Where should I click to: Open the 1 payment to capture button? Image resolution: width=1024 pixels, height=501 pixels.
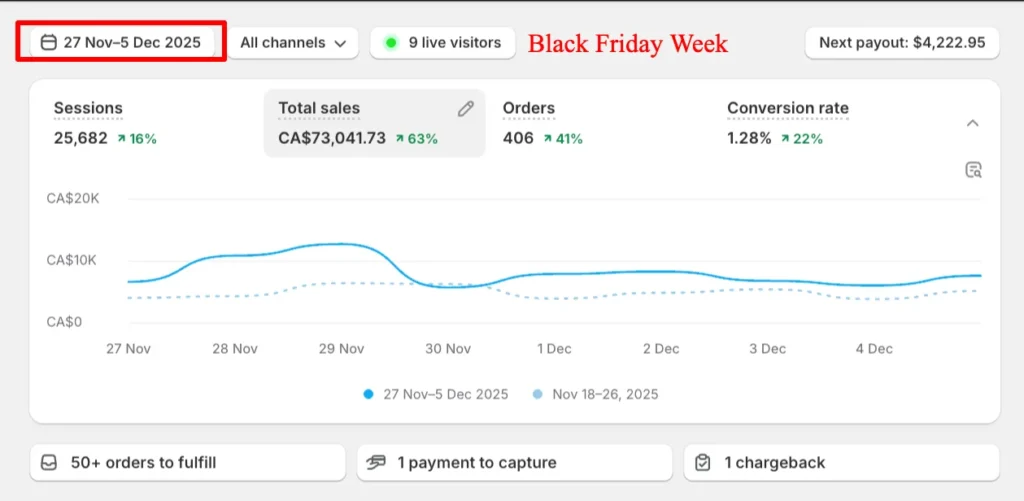[x=515, y=463]
